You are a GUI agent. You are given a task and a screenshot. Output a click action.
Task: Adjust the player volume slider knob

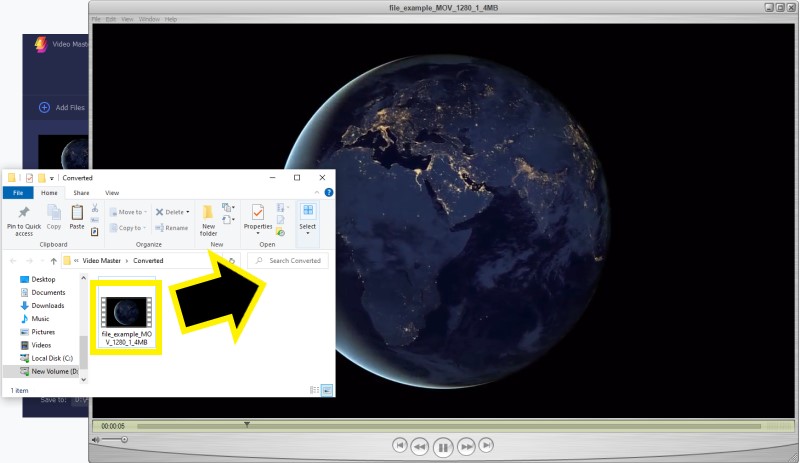click(x=124, y=439)
